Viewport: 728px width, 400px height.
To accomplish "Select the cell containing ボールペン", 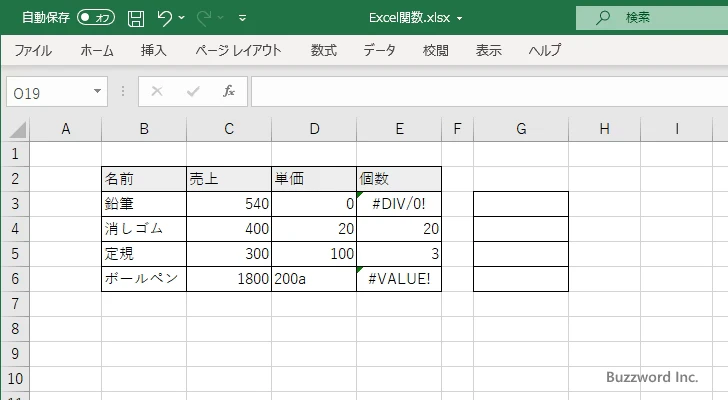I will click(x=144, y=279).
